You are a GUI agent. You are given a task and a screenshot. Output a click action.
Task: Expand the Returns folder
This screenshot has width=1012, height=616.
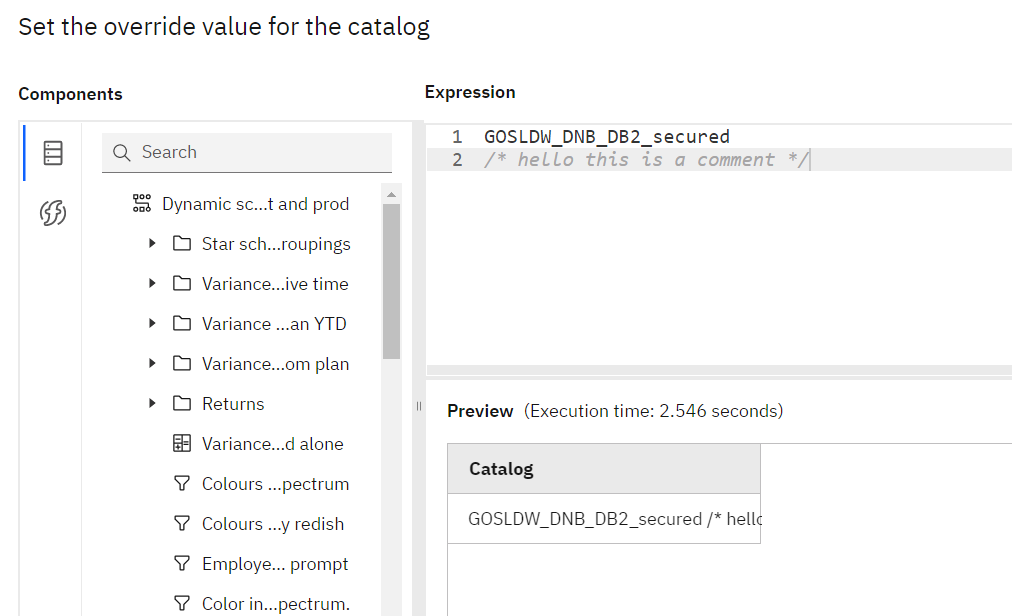click(152, 404)
